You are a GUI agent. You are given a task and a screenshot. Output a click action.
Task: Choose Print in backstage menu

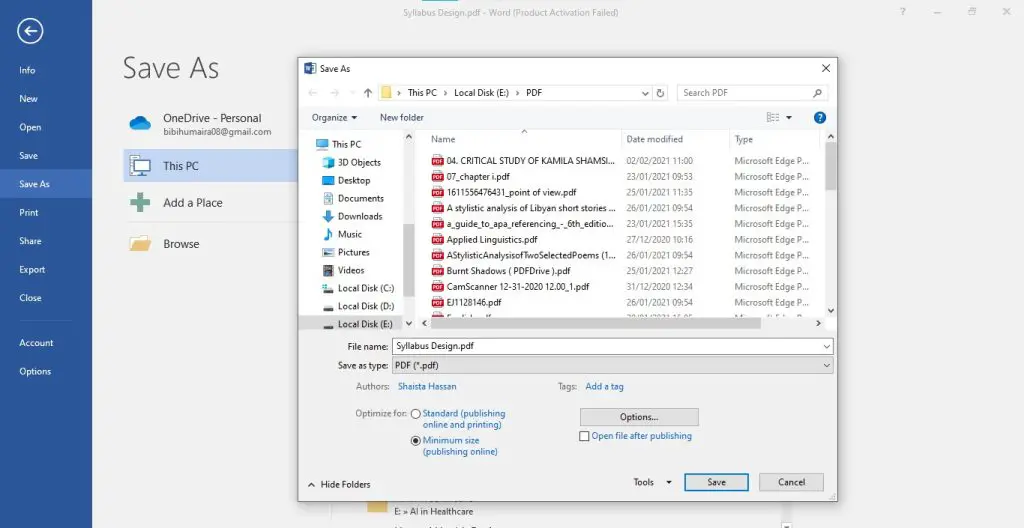29,212
